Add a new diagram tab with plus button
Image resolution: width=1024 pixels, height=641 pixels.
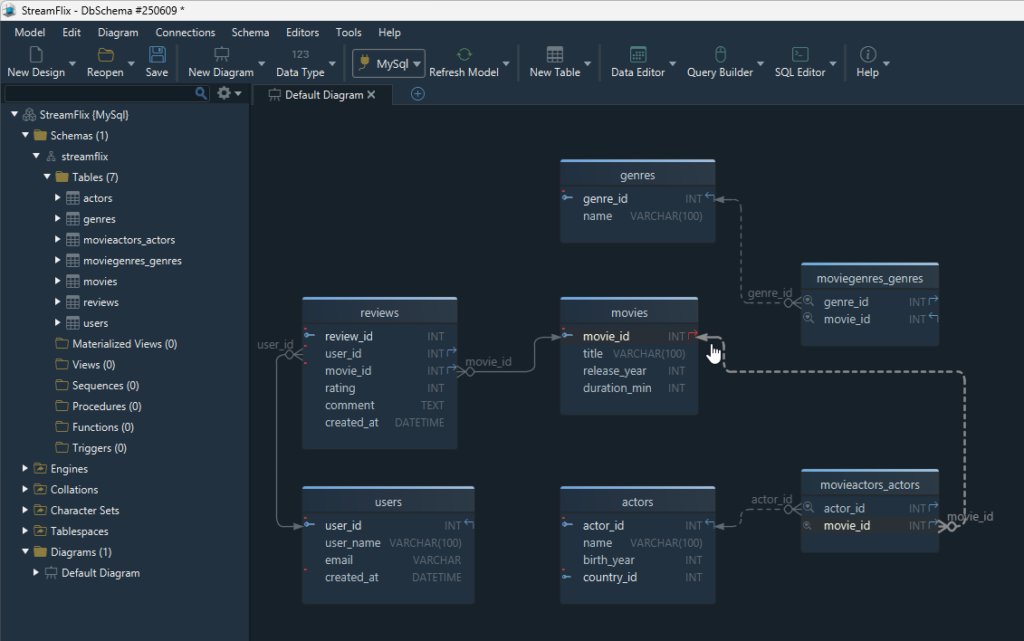pos(418,94)
